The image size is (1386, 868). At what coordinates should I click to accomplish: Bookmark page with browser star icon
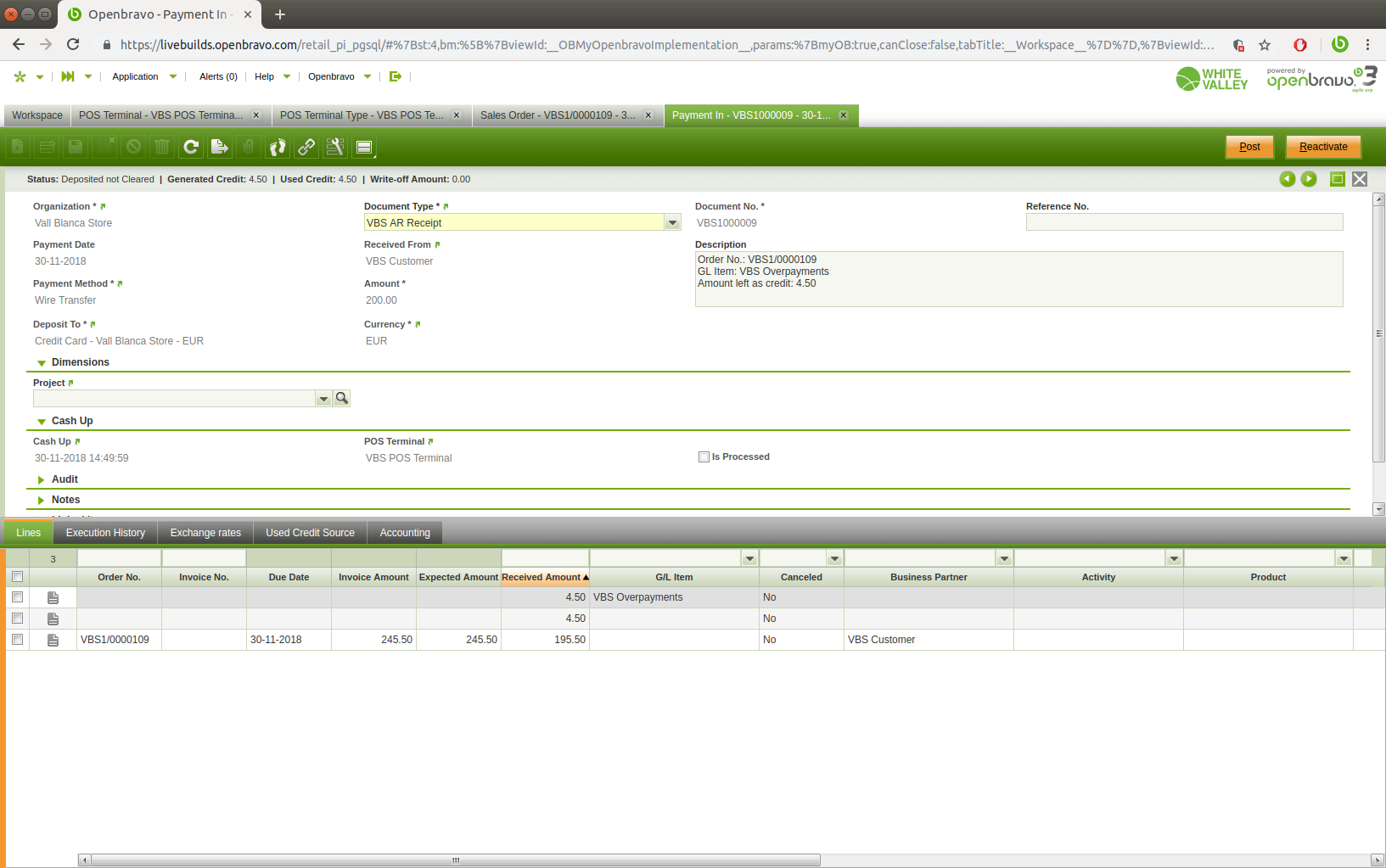1265,45
